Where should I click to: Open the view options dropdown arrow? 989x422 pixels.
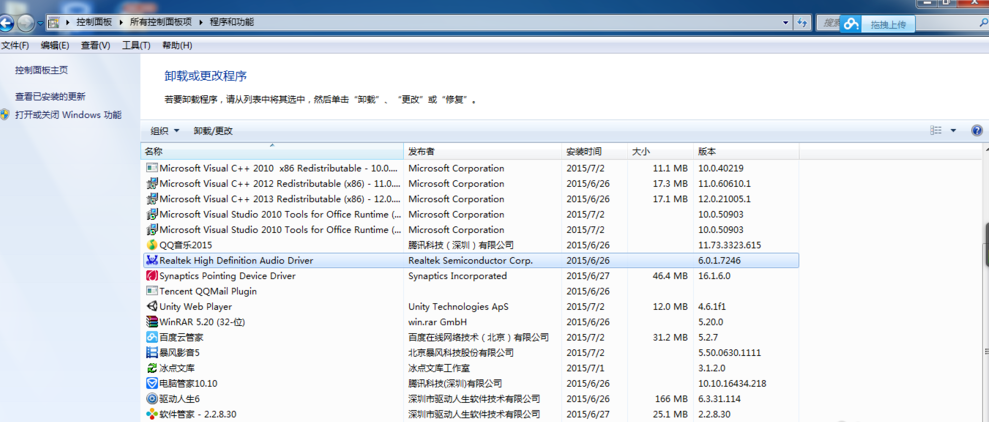pos(953,131)
